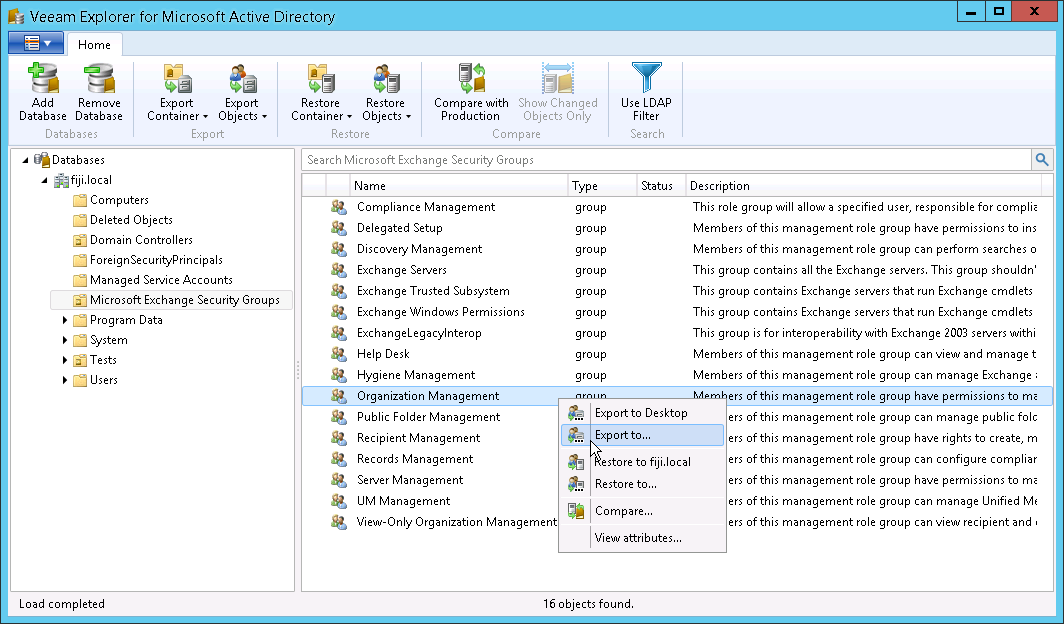Image resolution: width=1064 pixels, height=624 pixels.
Task: Open the Export Container dropdown arrow
Action: point(206,117)
